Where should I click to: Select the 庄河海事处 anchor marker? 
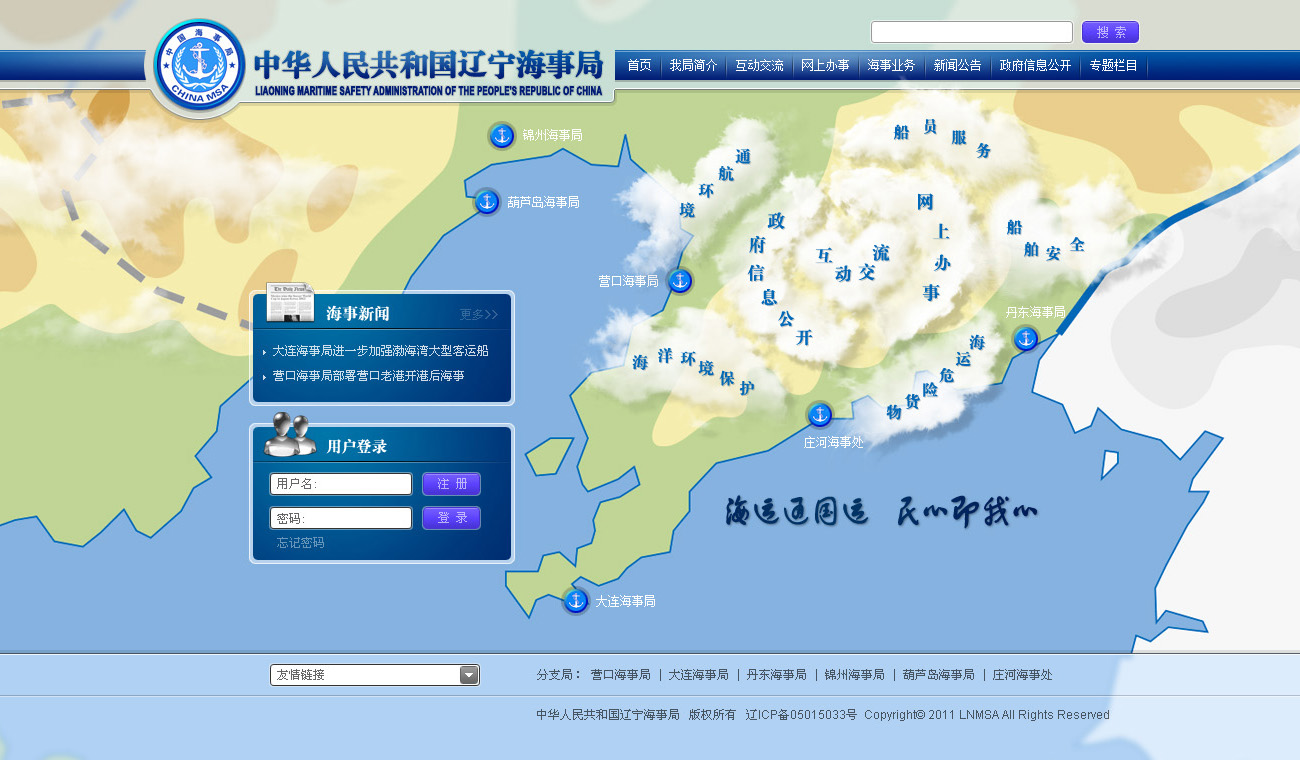click(x=820, y=414)
